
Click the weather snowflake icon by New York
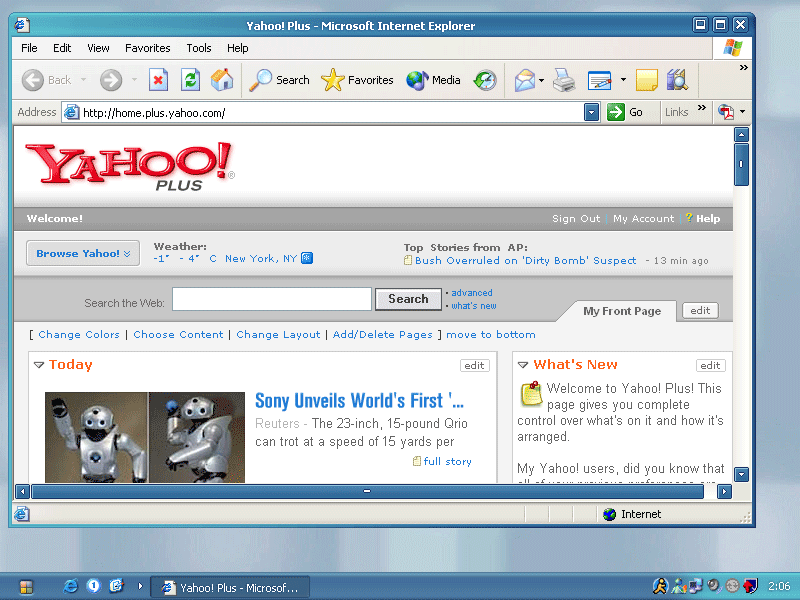click(x=307, y=258)
